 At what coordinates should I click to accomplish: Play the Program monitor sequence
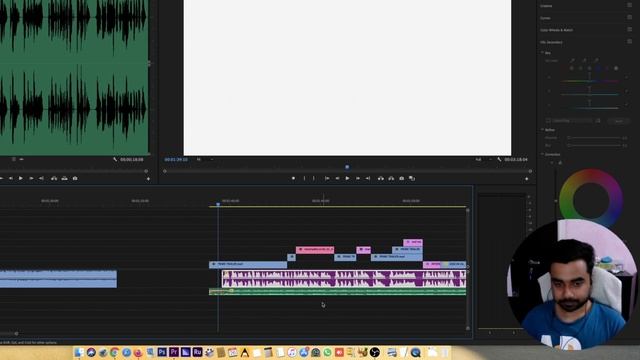coord(347,178)
